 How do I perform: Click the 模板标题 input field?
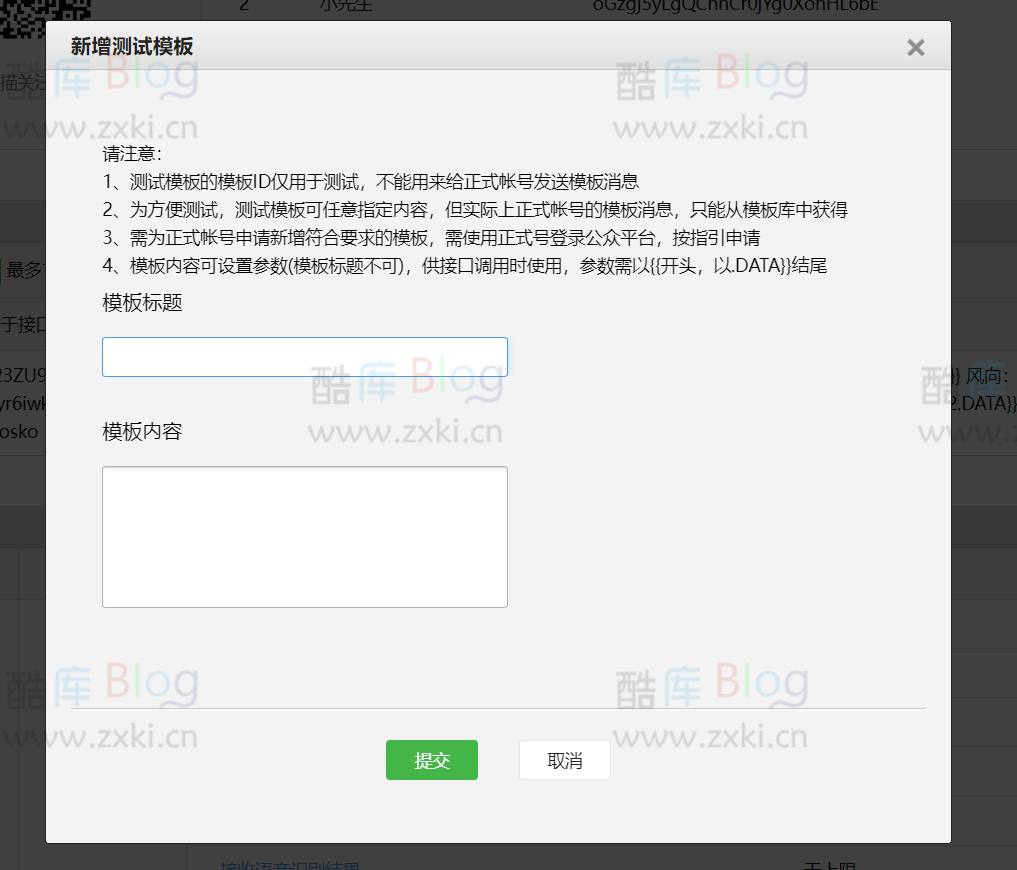point(304,356)
